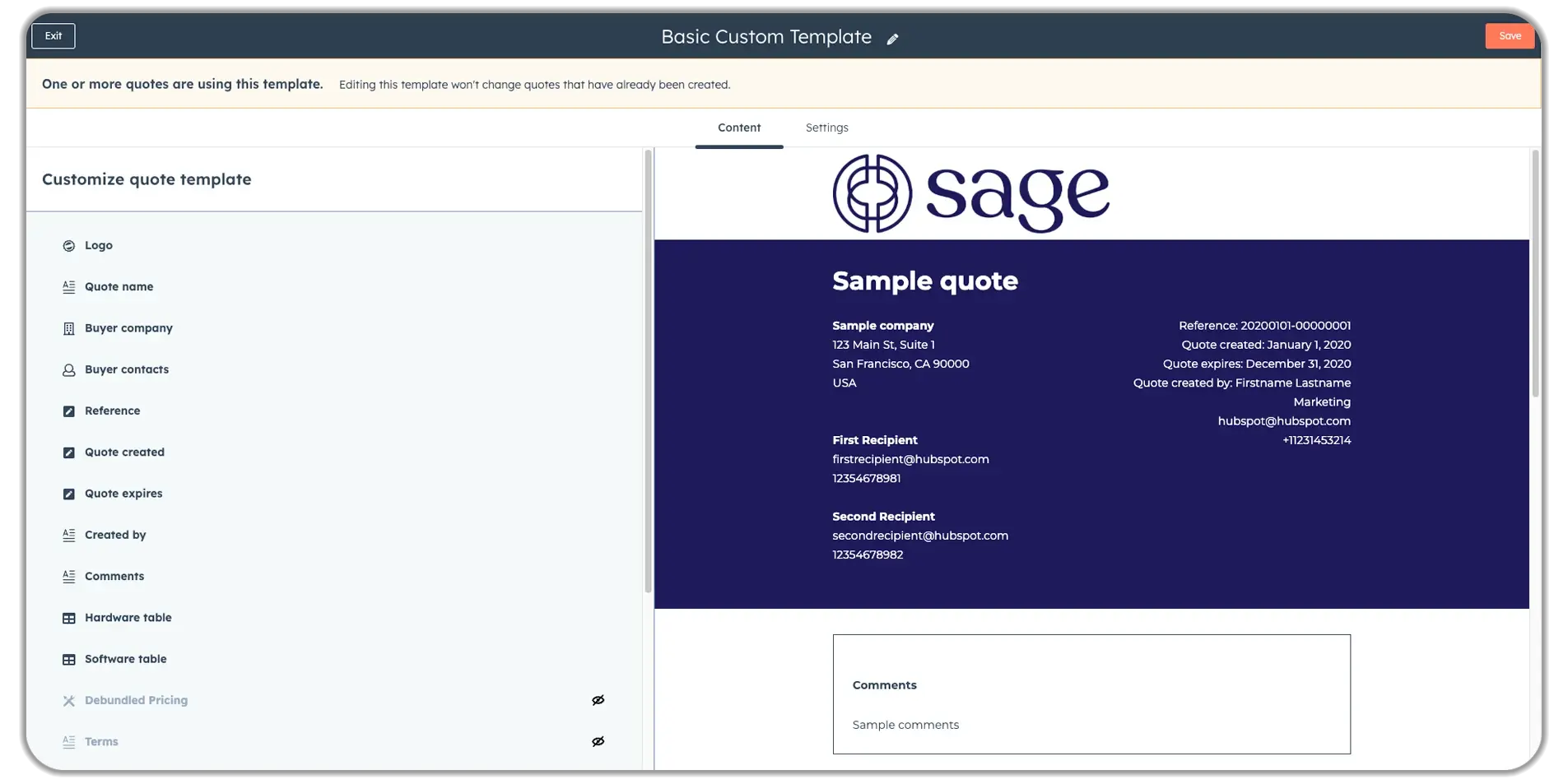Viewport: 1568px width, 784px height.
Task: Open the Settings tab
Action: pos(826,128)
